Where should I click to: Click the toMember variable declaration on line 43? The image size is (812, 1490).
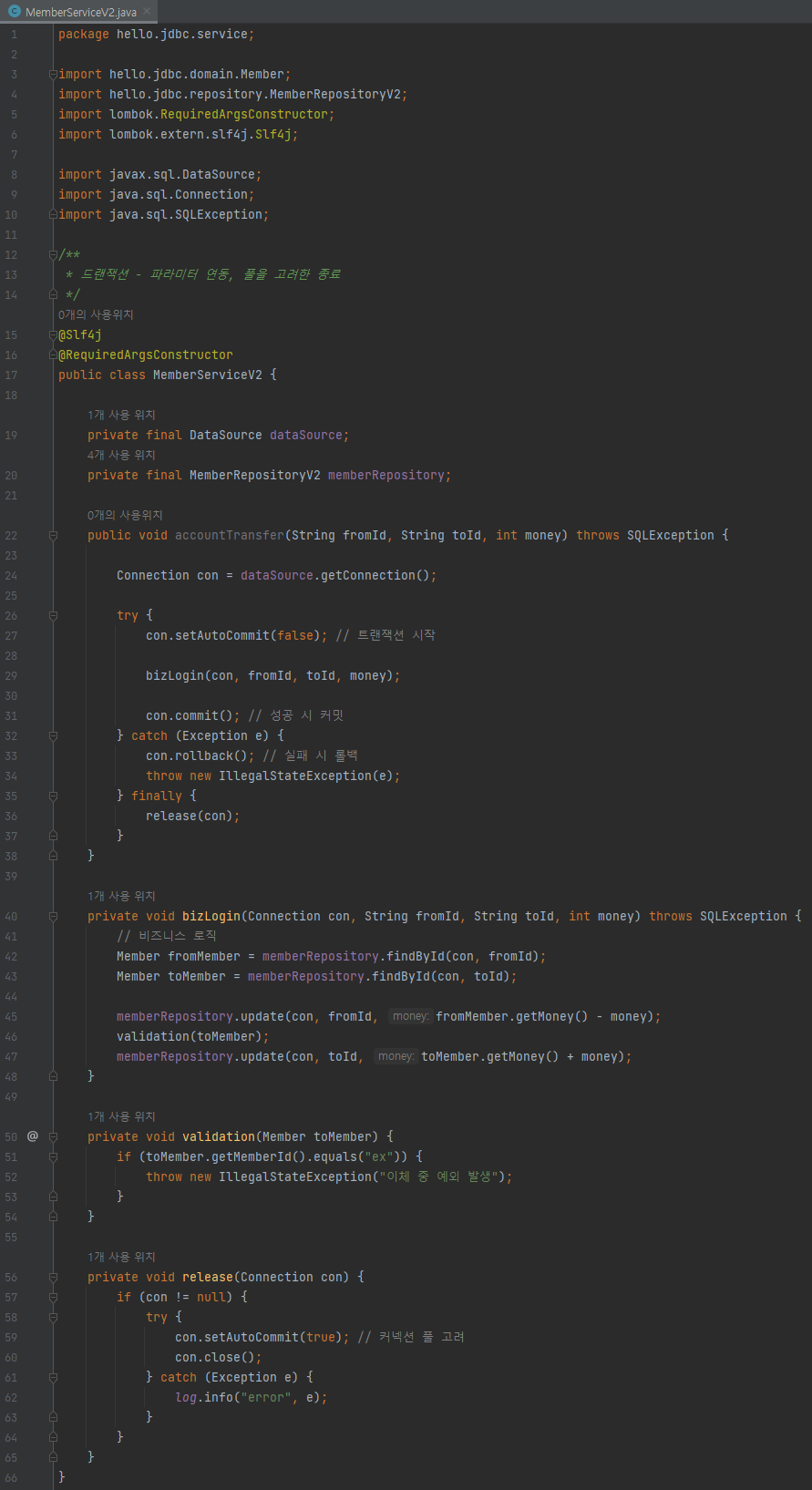[197, 976]
